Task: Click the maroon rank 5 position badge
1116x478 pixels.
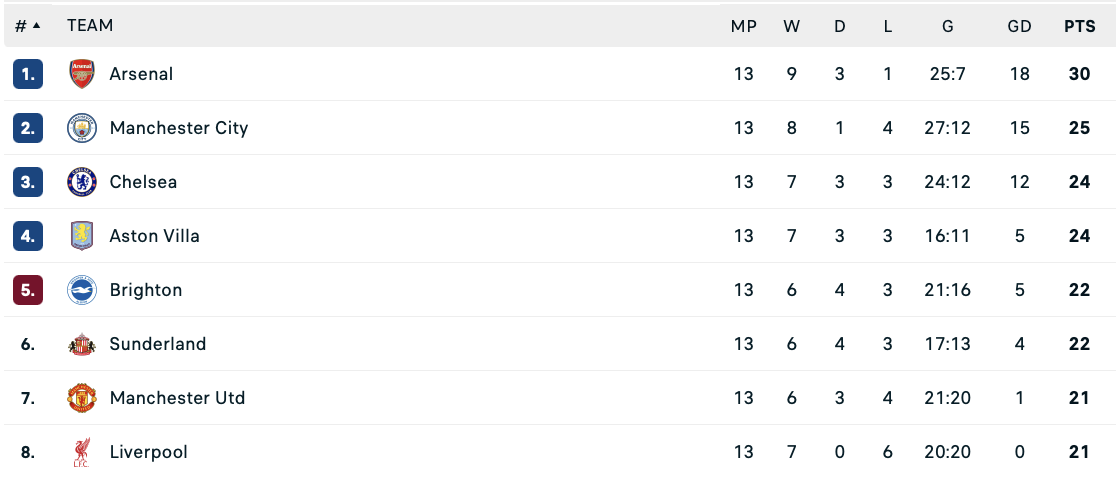Action: (x=28, y=290)
